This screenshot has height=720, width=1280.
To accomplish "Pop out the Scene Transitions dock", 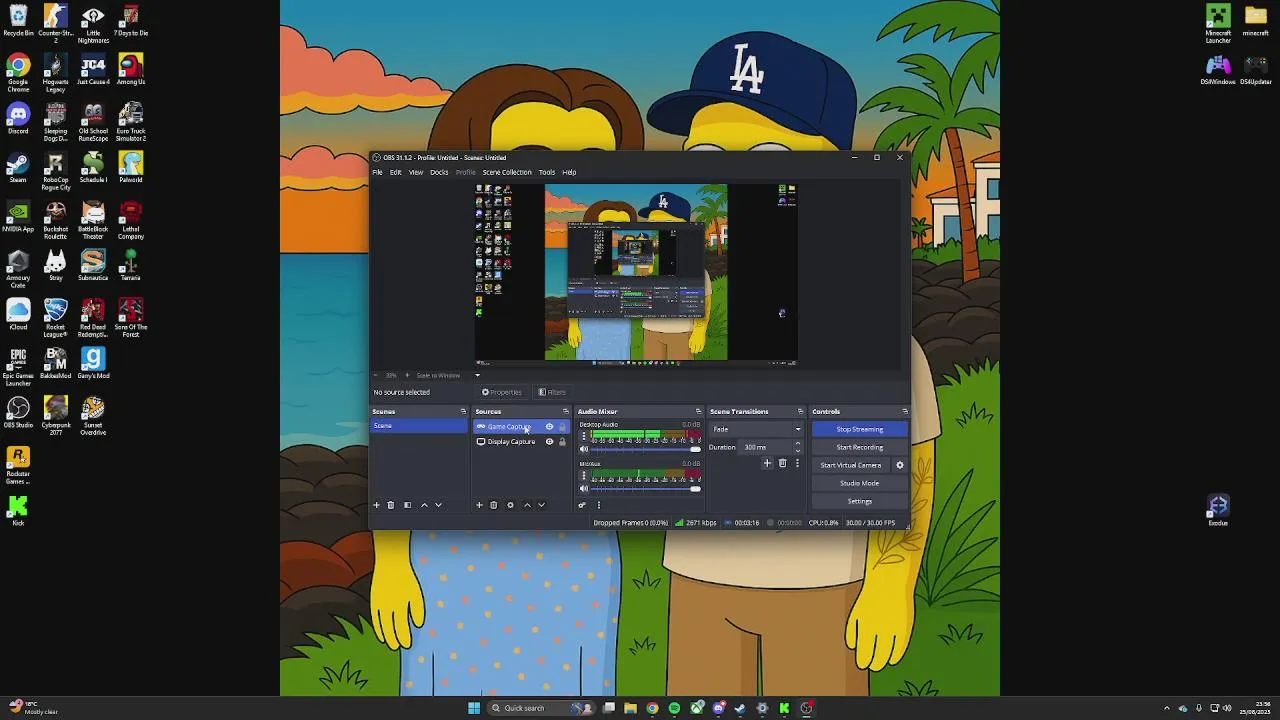I will coord(800,411).
